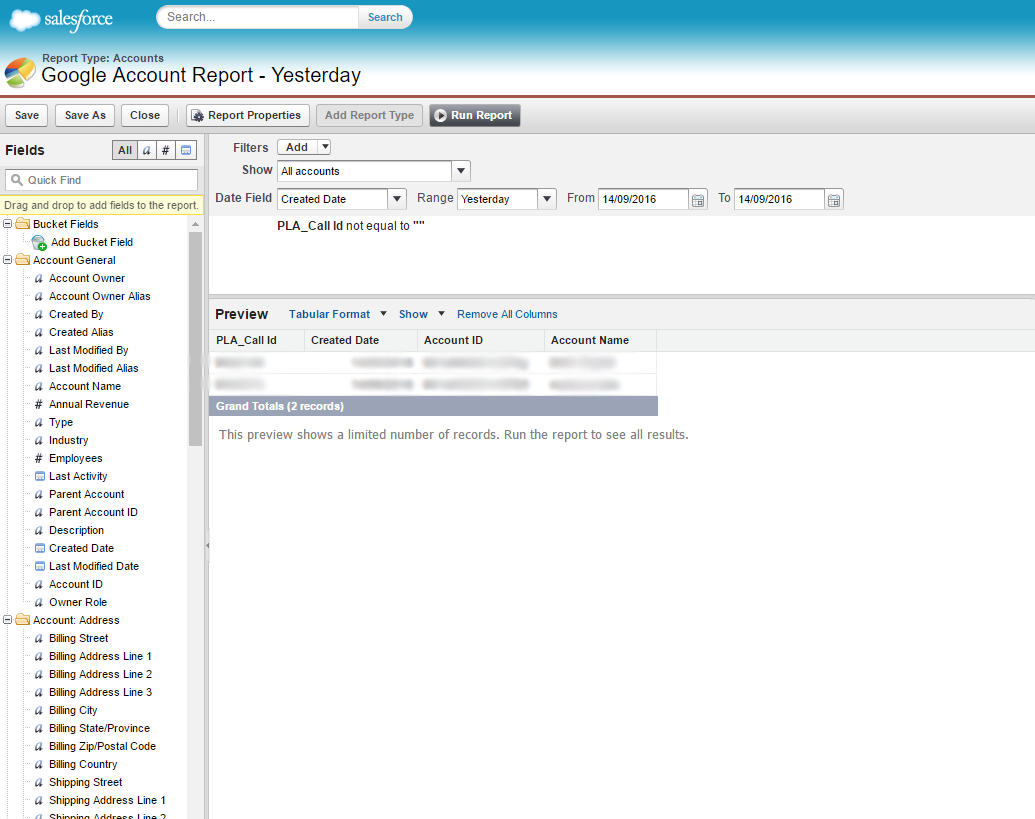Select Created By field
Image resolution: width=1035 pixels, height=819 pixels.
click(76, 314)
